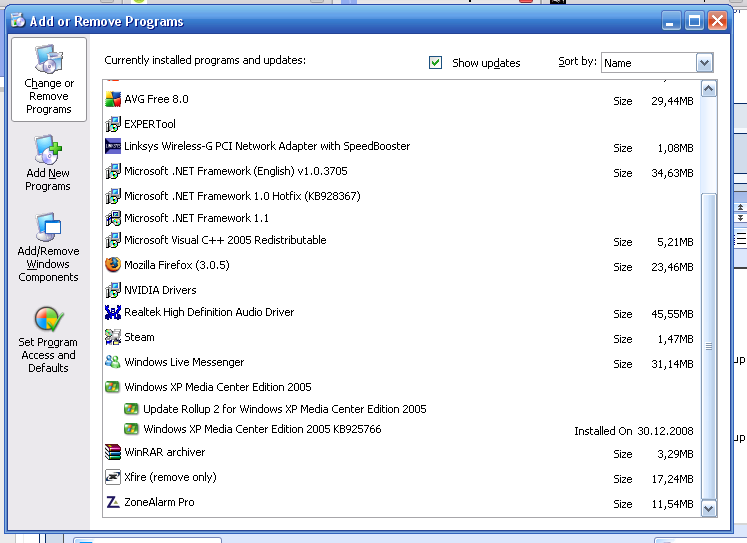Click the Microsoft .NET Framework 1.1 icon
Viewport: 747px width, 543px height.
[x=113, y=218]
